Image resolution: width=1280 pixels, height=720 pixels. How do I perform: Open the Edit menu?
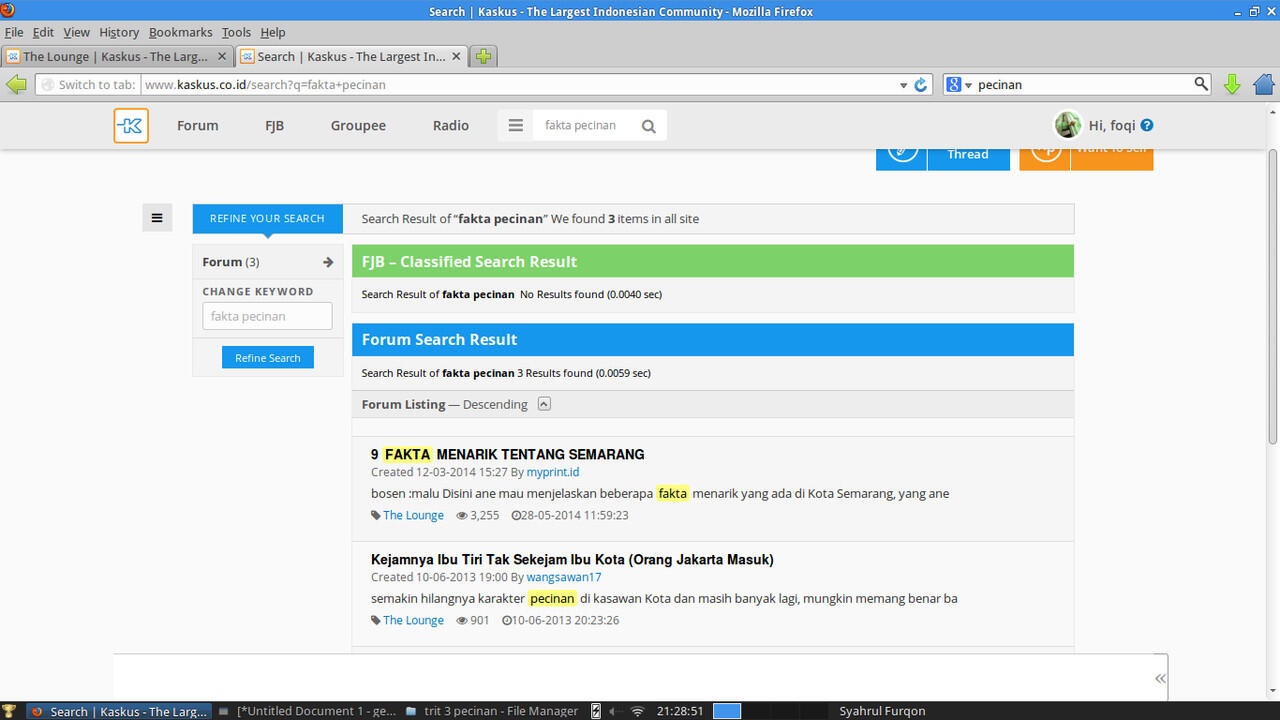coord(43,32)
